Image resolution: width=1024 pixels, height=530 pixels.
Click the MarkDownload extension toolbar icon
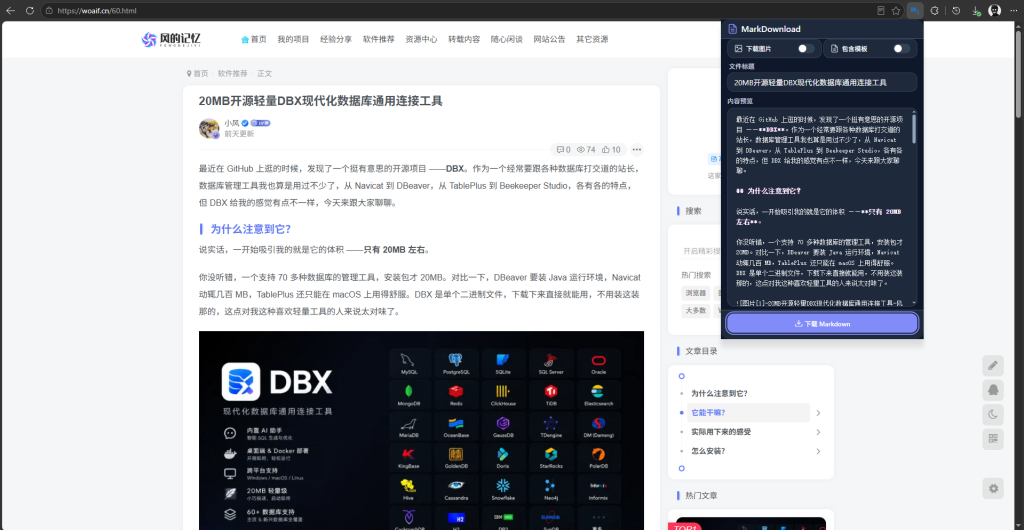pyautogui.click(x=916, y=10)
